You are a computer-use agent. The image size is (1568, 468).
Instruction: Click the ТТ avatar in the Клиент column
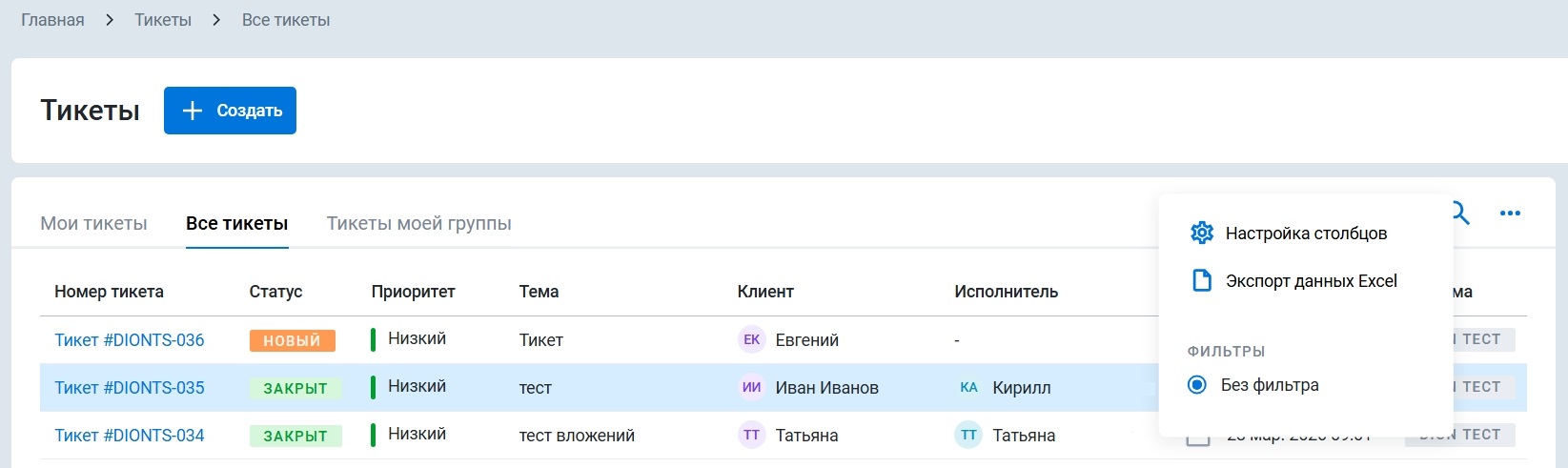(x=751, y=435)
